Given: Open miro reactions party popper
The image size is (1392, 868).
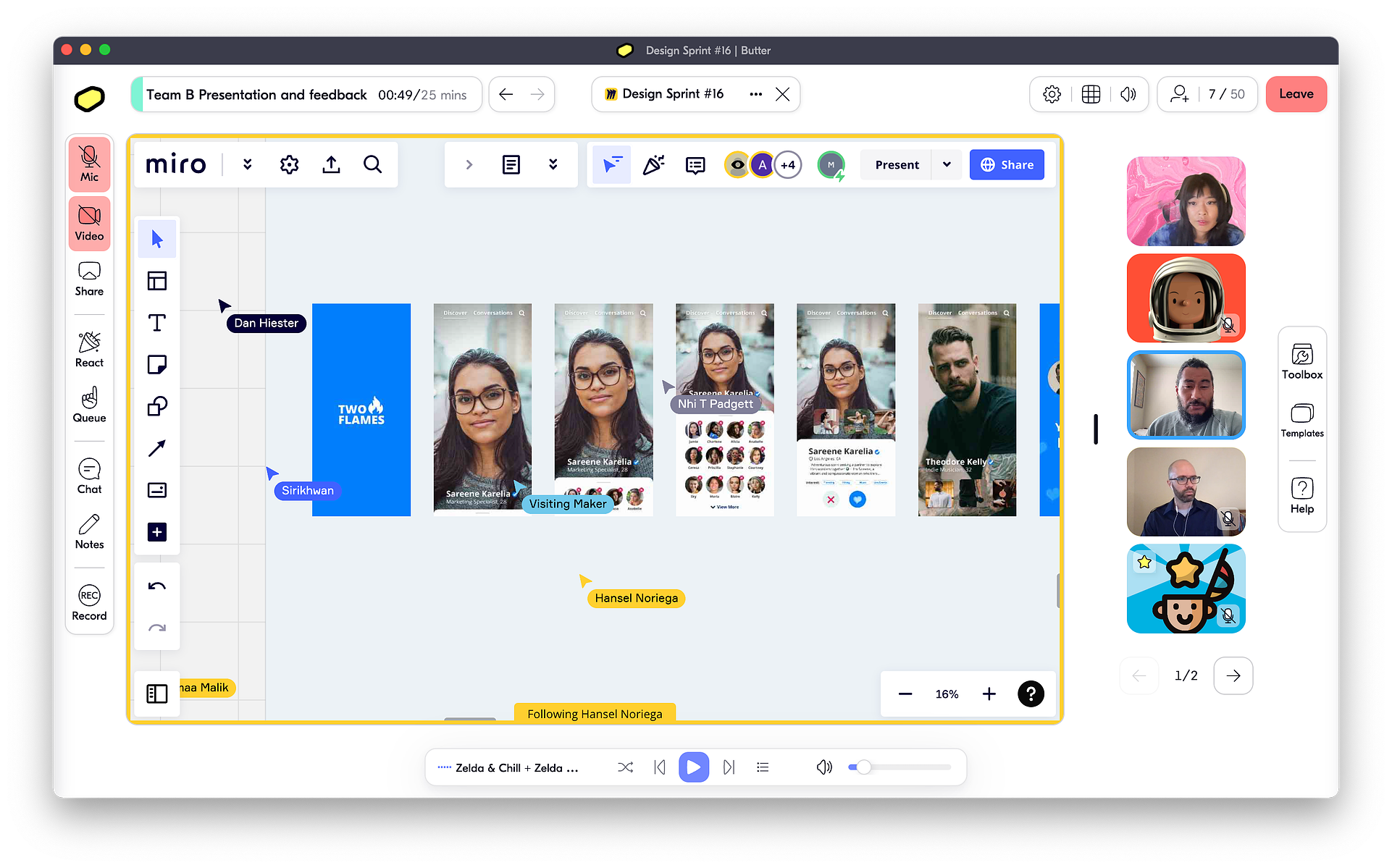Looking at the screenshot, I should (x=653, y=164).
